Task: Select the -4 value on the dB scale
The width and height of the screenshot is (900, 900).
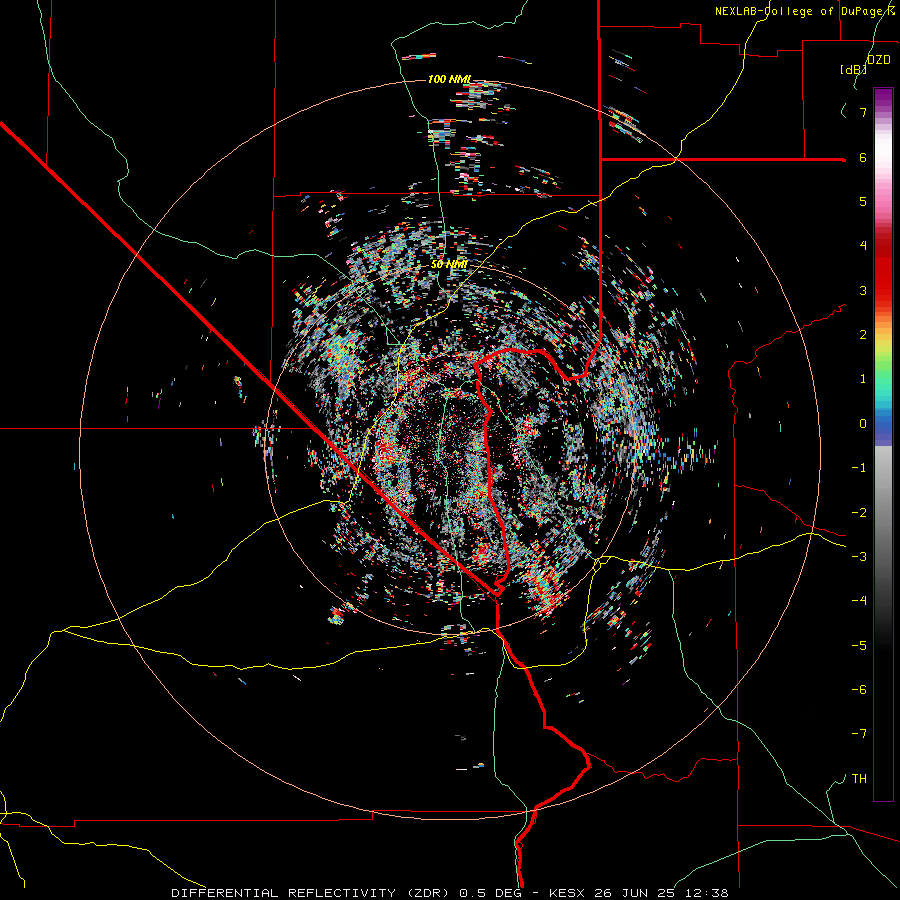Action: click(x=859, y=601)
